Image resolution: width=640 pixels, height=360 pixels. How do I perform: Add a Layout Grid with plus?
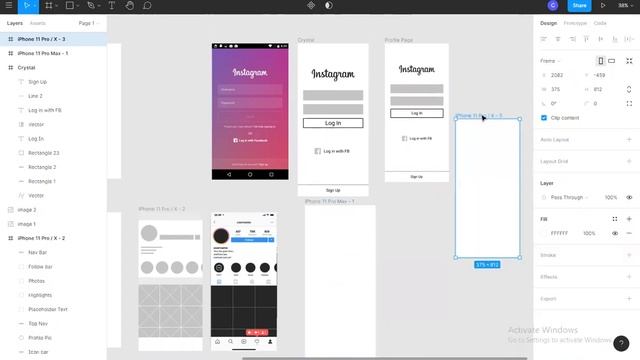629,161
